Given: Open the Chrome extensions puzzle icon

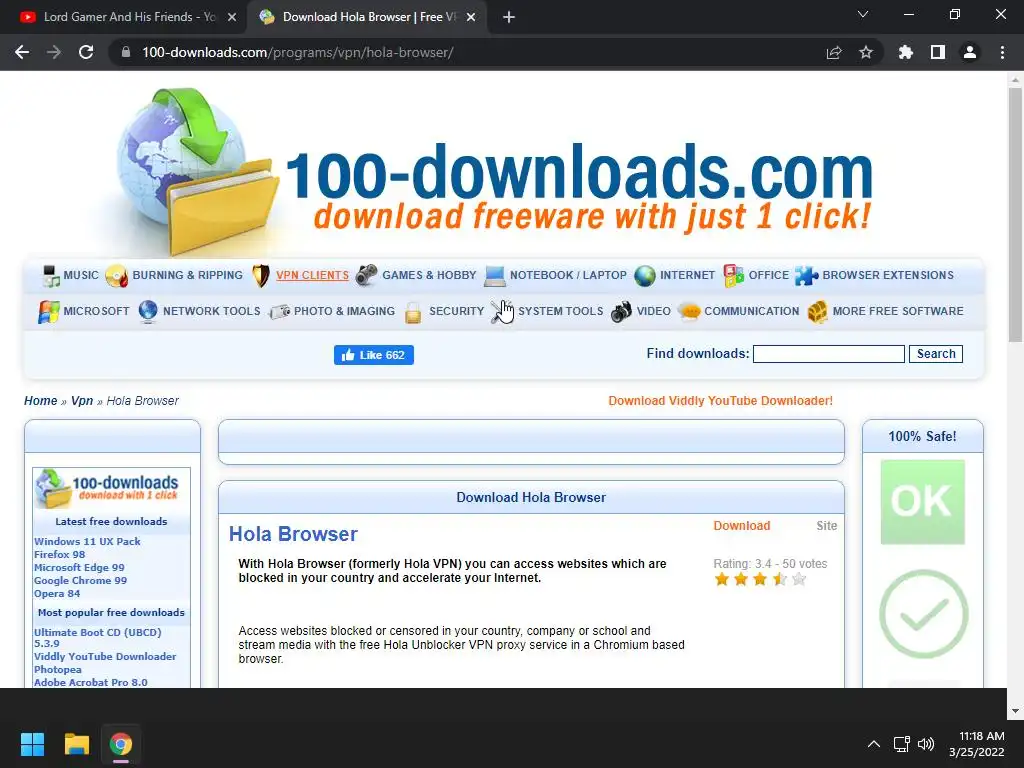Looking at the screenshot, I should (906, 52).
